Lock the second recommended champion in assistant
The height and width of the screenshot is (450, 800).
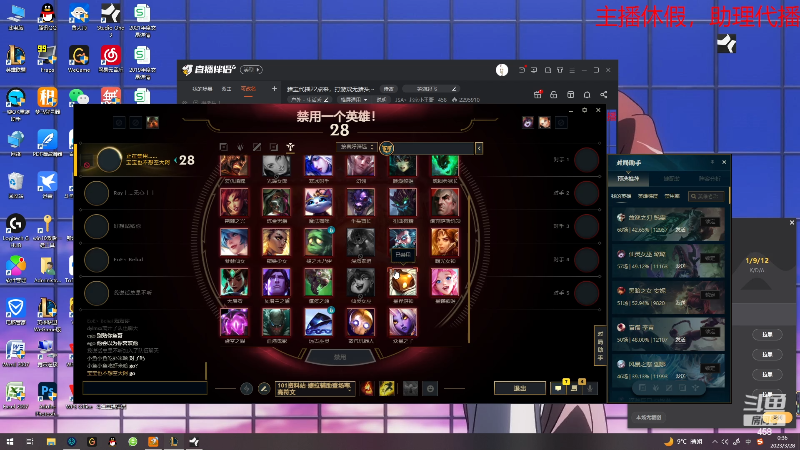pos(710,258)
